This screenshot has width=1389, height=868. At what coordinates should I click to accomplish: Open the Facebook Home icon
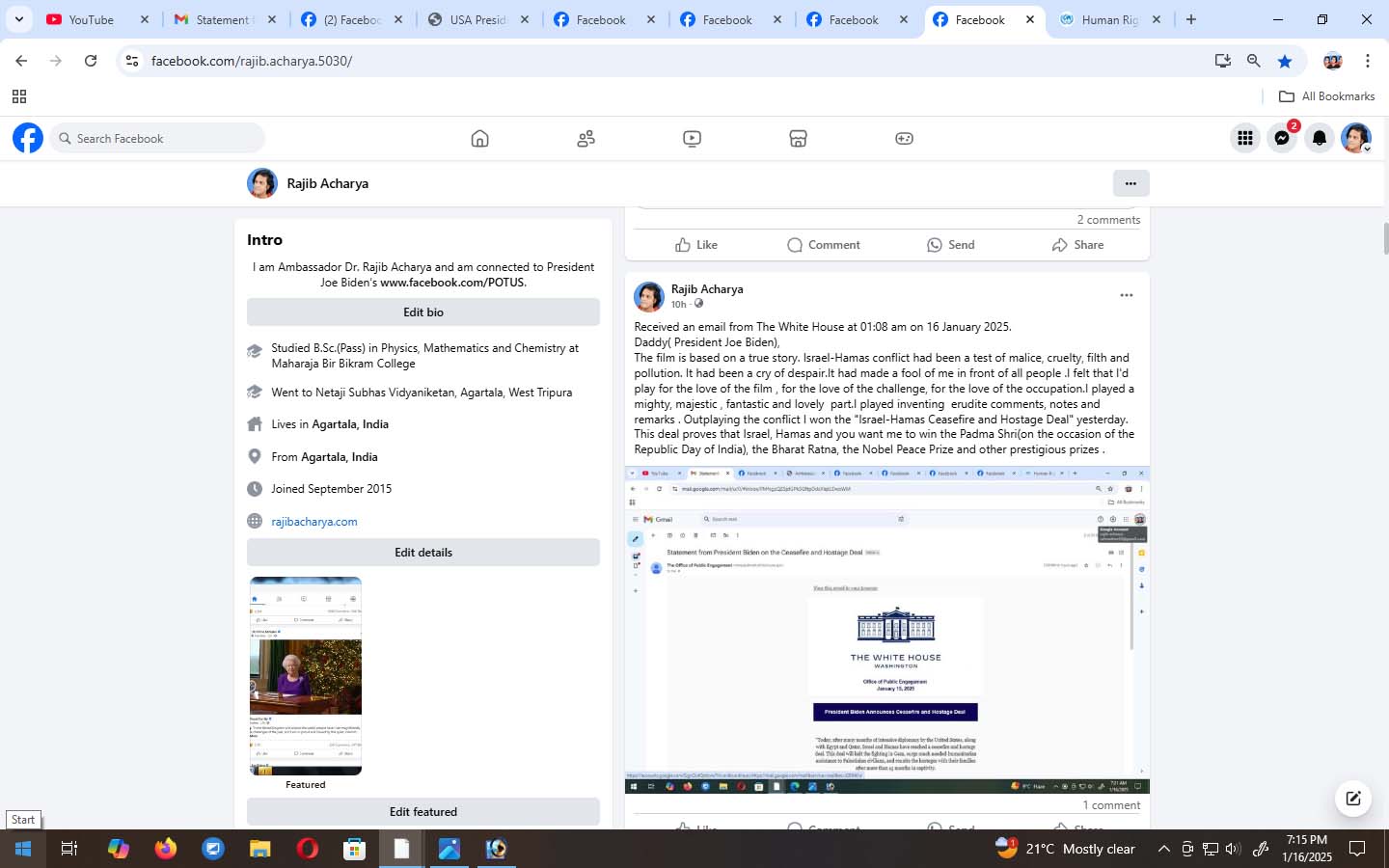479,138
